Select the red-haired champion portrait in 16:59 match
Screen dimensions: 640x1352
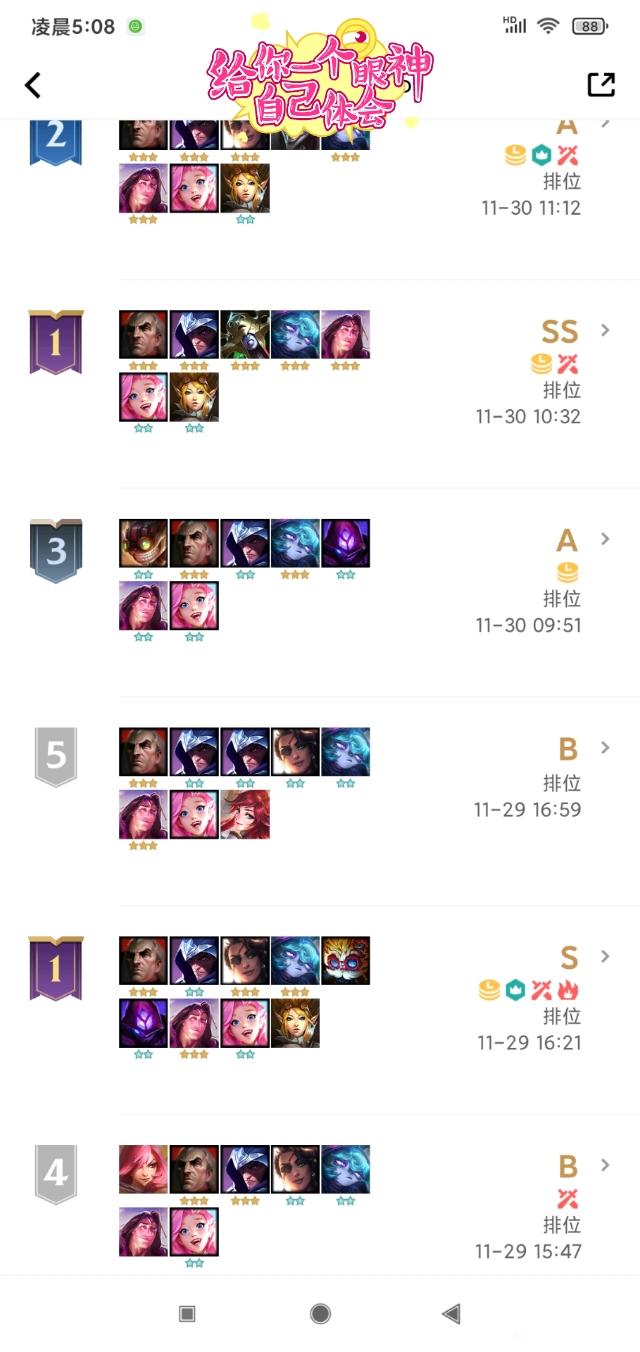(245, 814)
